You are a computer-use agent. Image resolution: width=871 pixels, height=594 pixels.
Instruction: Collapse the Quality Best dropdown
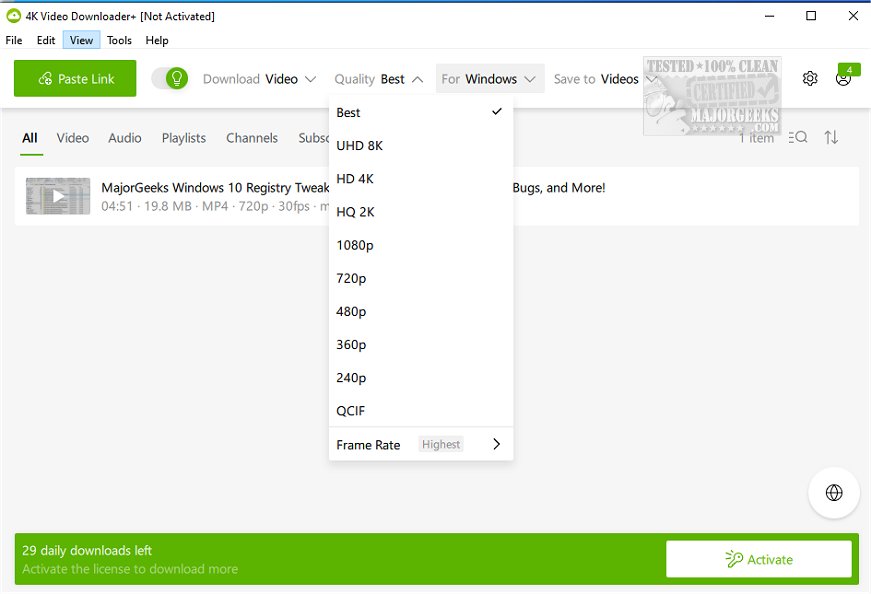[x=379, y=79]
